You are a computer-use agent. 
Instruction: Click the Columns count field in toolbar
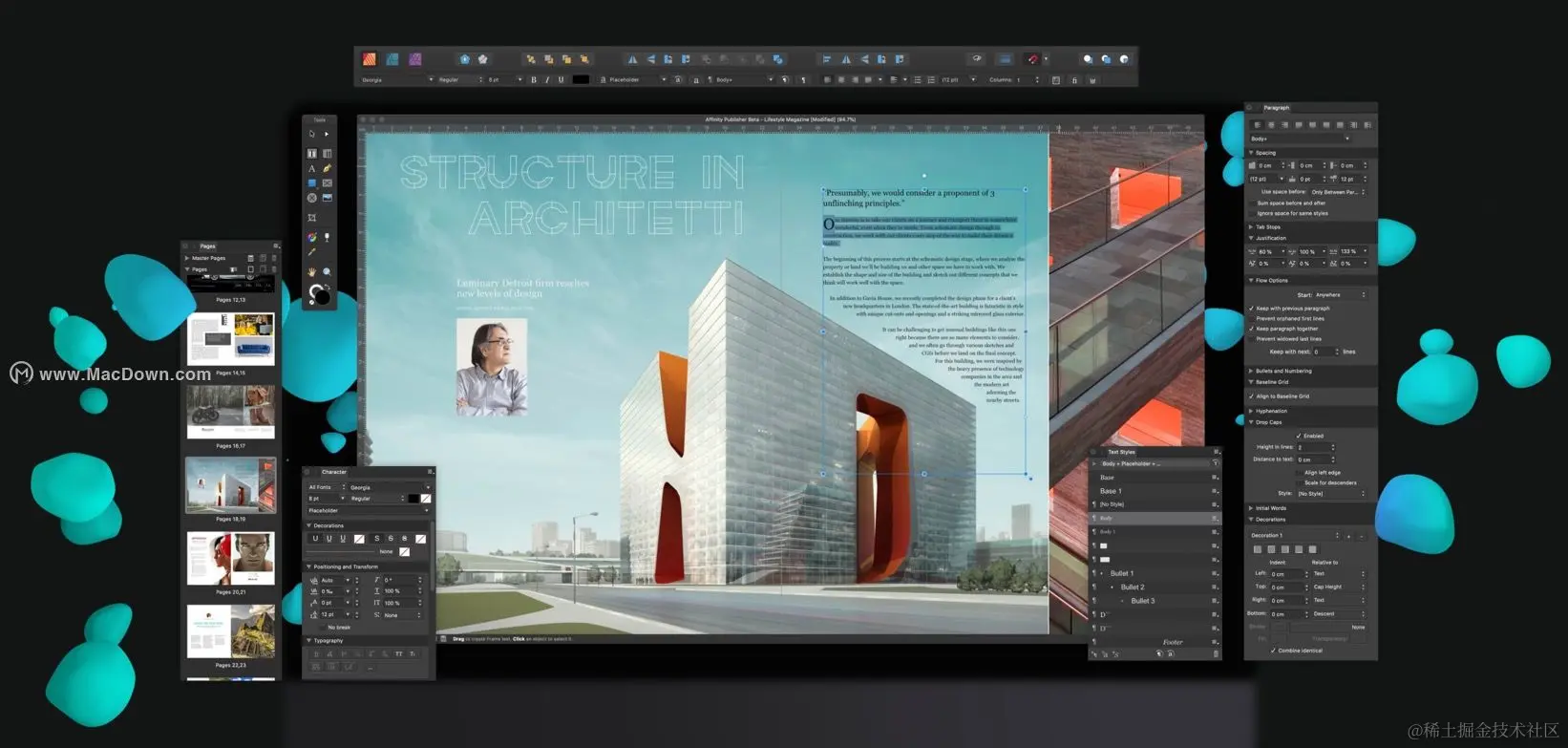(x=1027, y=79)
